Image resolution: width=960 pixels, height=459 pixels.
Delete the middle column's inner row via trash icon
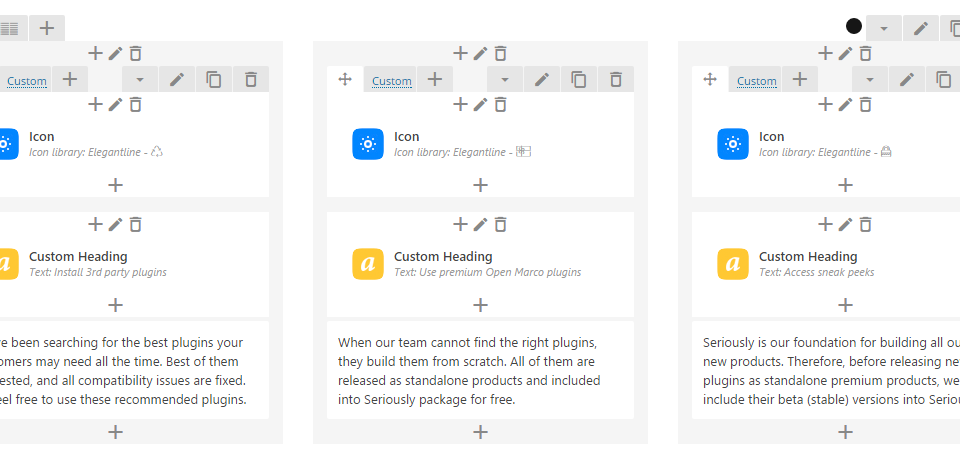616,80
